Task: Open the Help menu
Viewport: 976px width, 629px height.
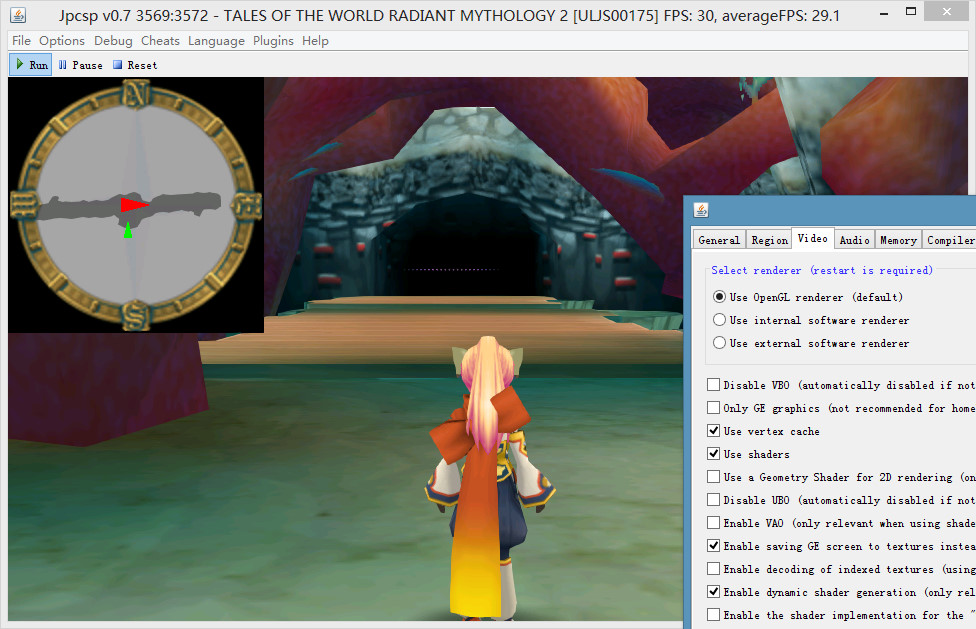Action: click(316, 41)
